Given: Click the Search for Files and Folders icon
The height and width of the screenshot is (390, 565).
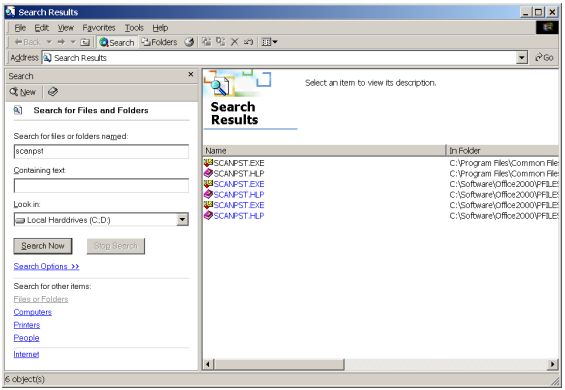Looking at the screenshot, I should click(18, 110).
